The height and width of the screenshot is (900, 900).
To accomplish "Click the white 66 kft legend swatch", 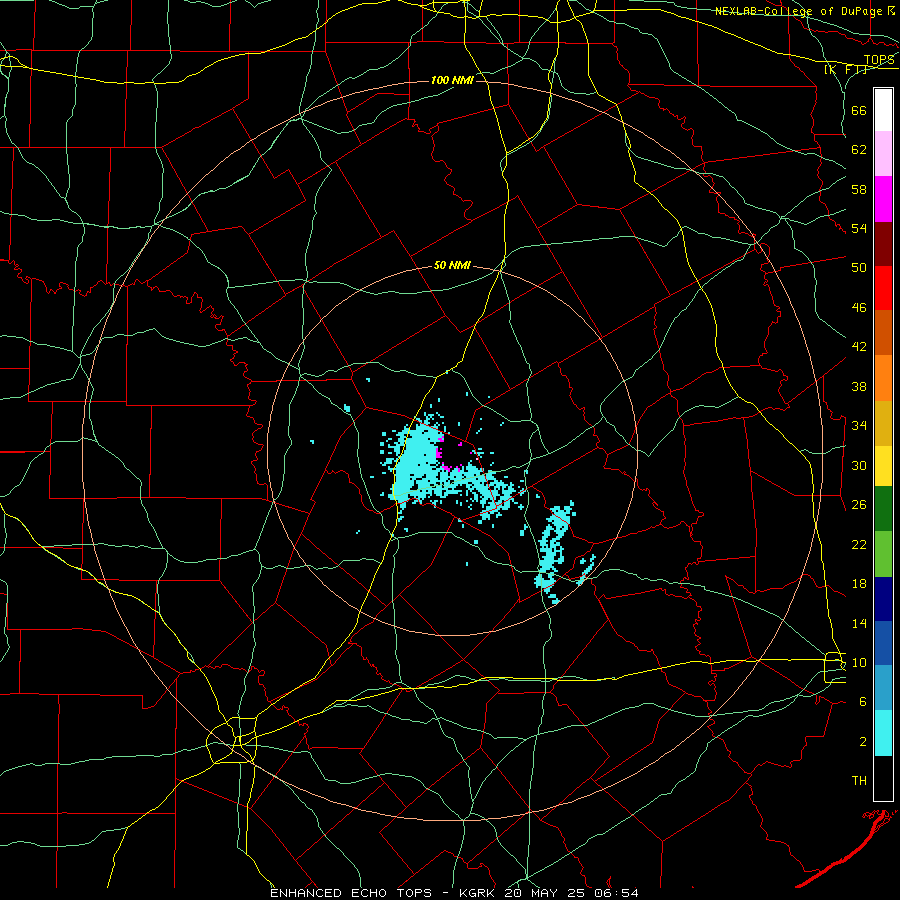I will point(883,110).
